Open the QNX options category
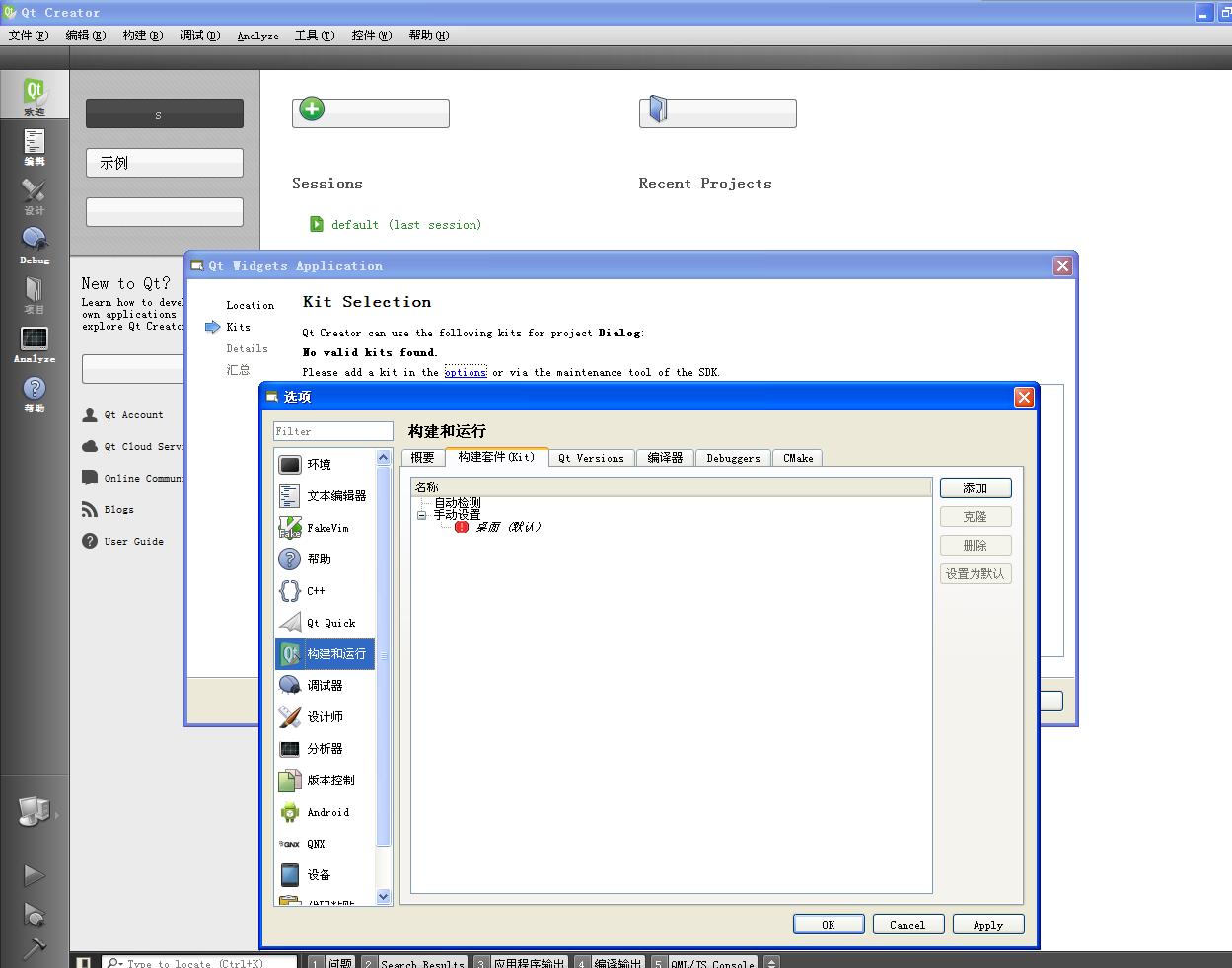 325,844
